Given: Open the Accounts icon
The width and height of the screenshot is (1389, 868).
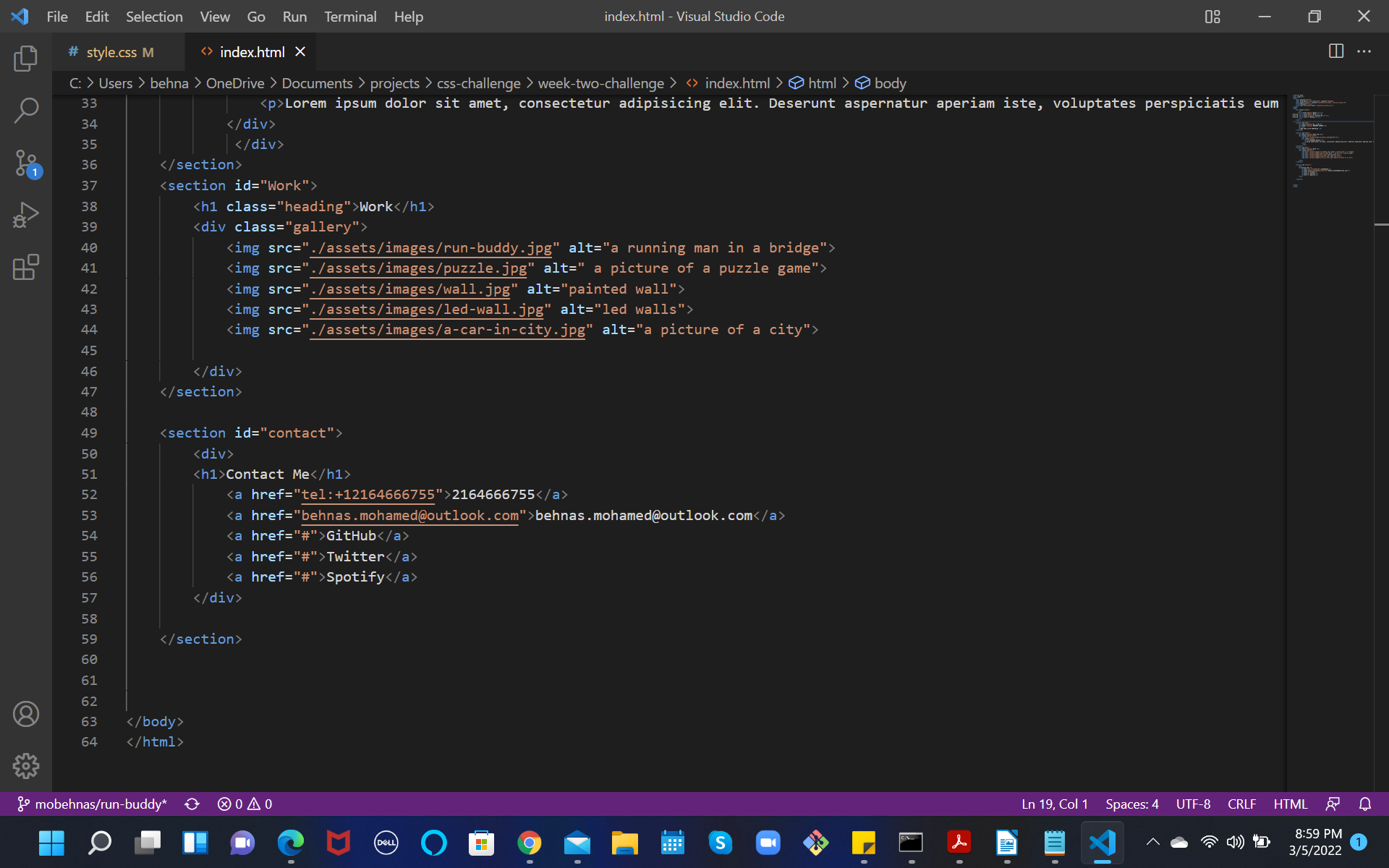Looking at the screenshot, I should pos(26,714).
